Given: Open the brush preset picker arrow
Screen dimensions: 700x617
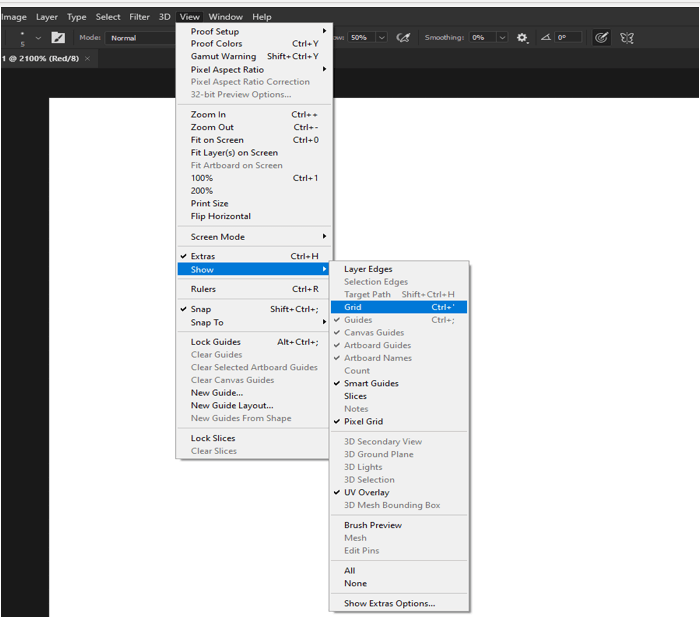Looking at the screenshot, I should 38,38.
